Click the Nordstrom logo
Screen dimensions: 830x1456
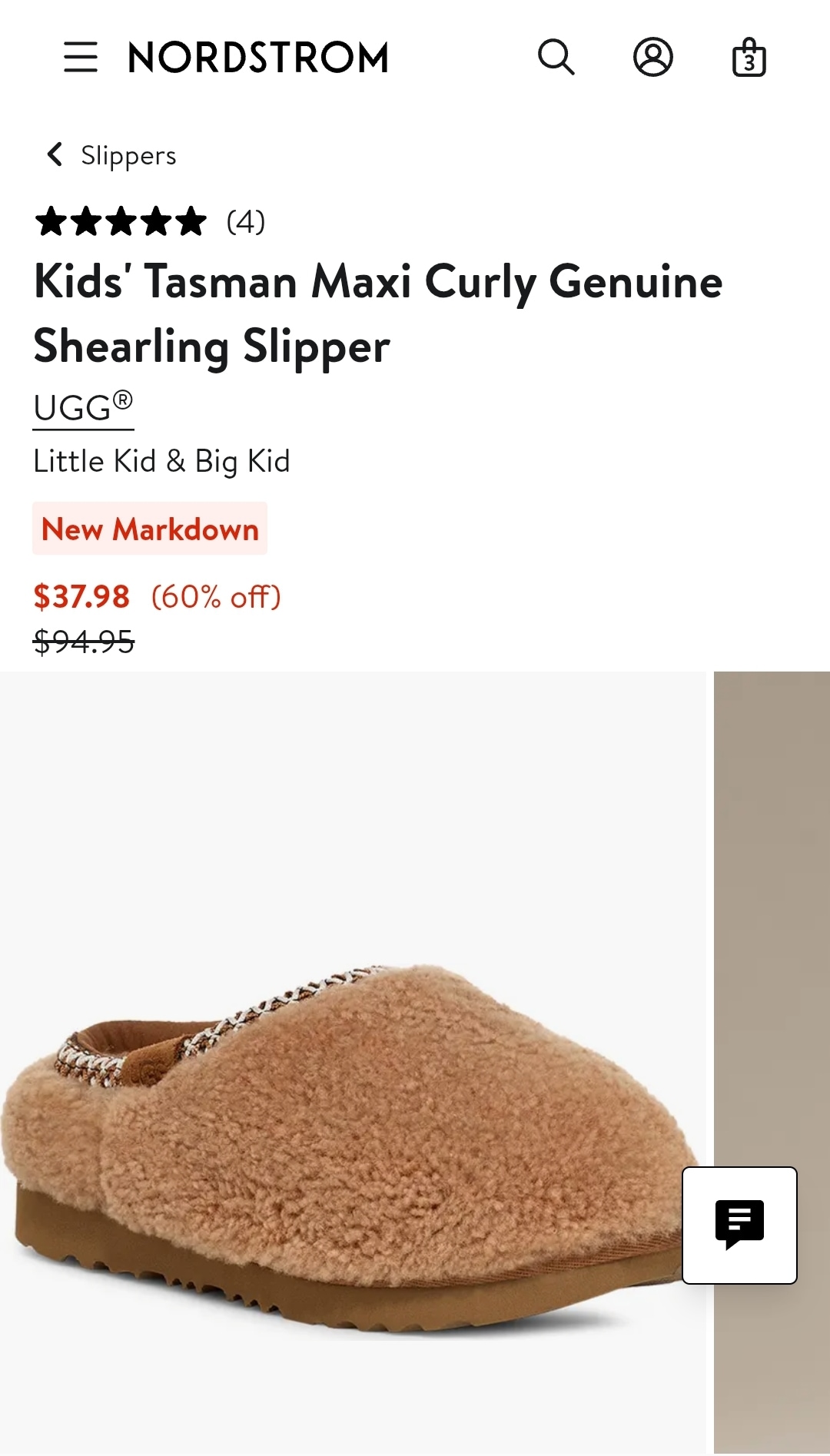(x=258, y=58)
